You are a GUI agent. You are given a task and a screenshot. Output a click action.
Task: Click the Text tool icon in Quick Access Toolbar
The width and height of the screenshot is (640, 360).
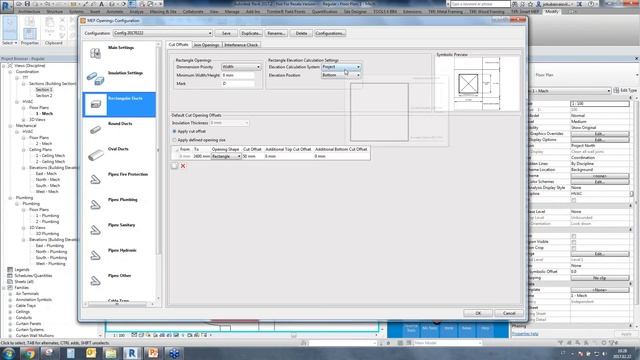(101, 4)
